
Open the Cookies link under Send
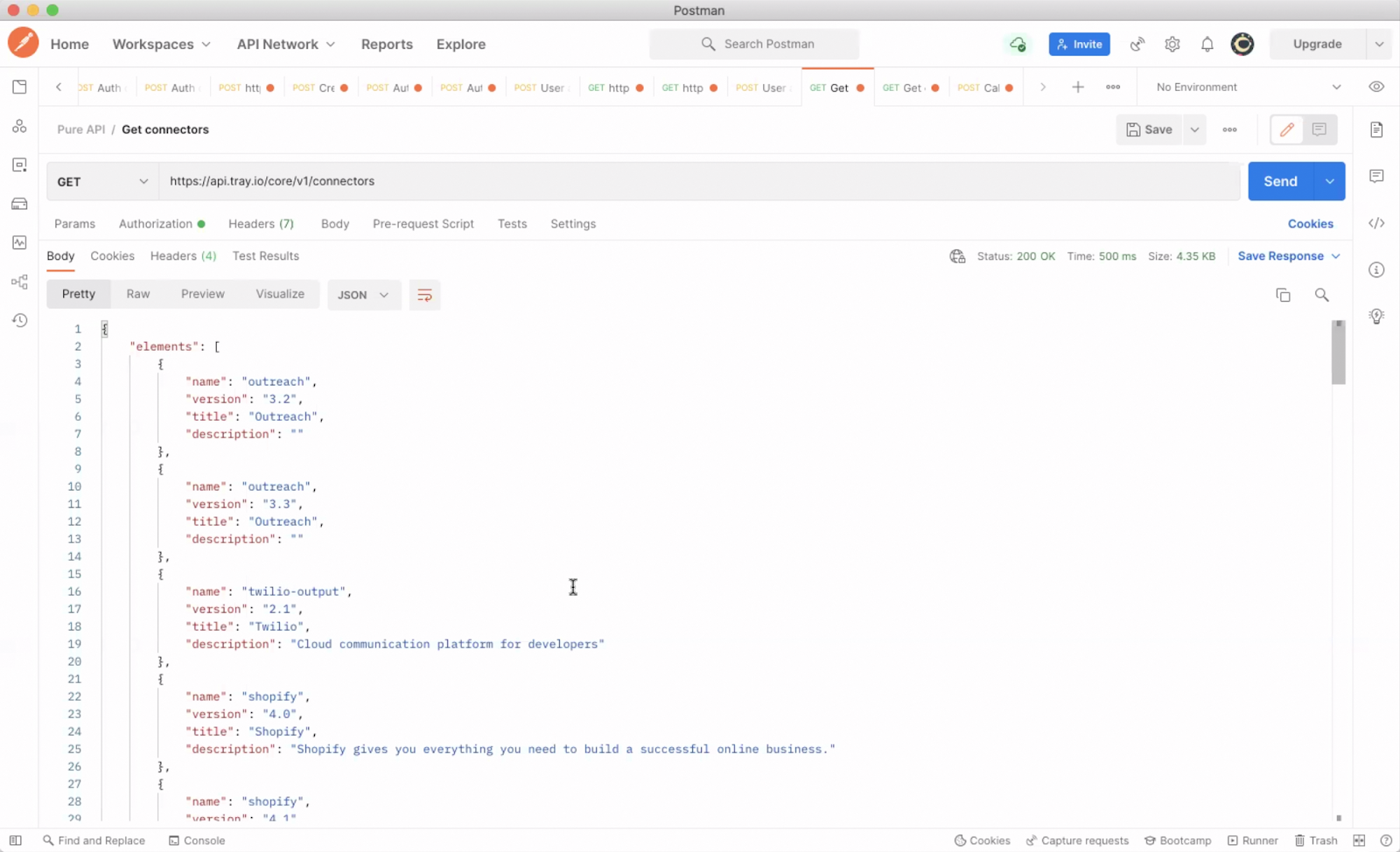(x=1311, y=224)
